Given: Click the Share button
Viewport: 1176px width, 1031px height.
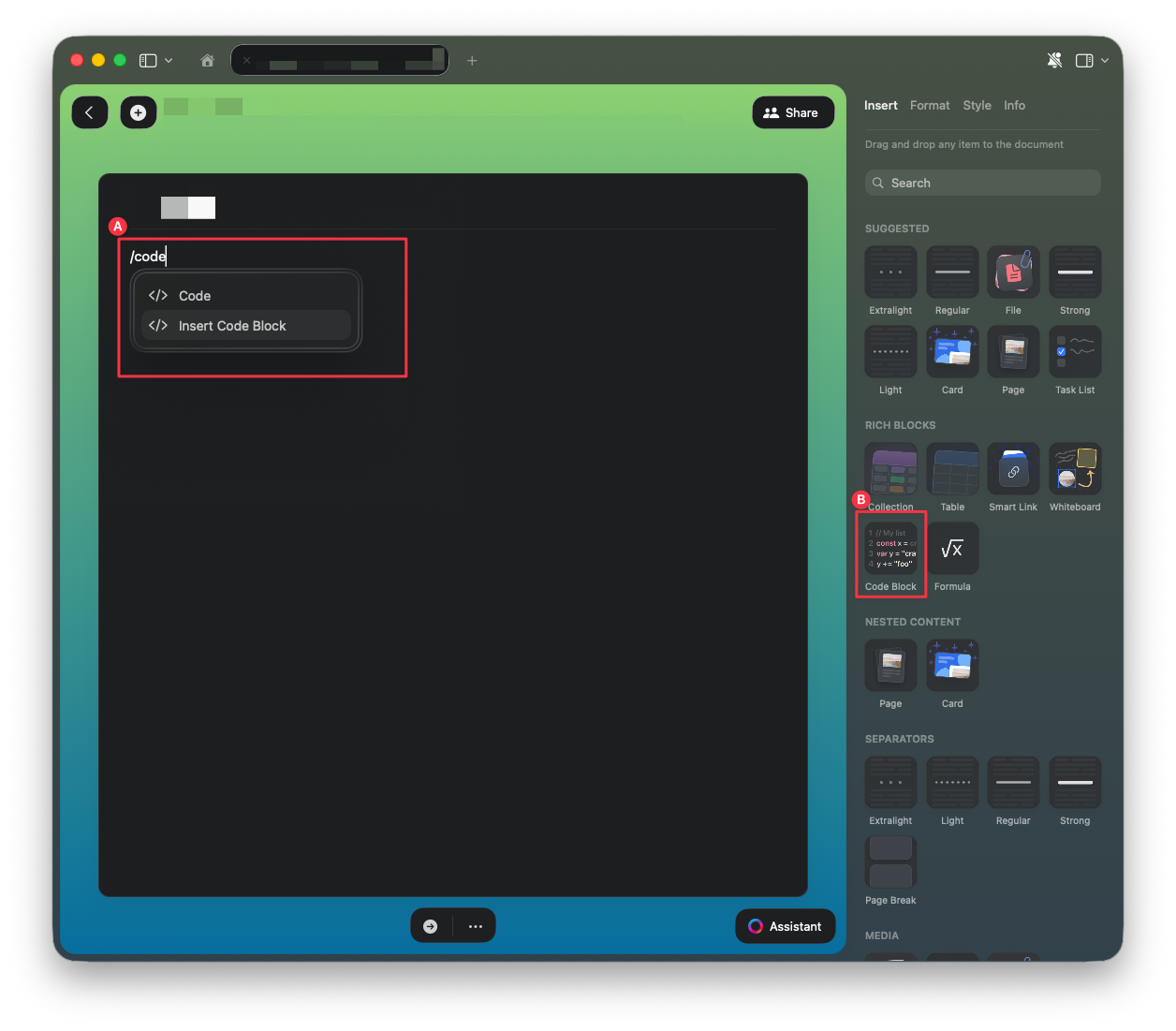Looking at the screenshot, I should (792, 112).
